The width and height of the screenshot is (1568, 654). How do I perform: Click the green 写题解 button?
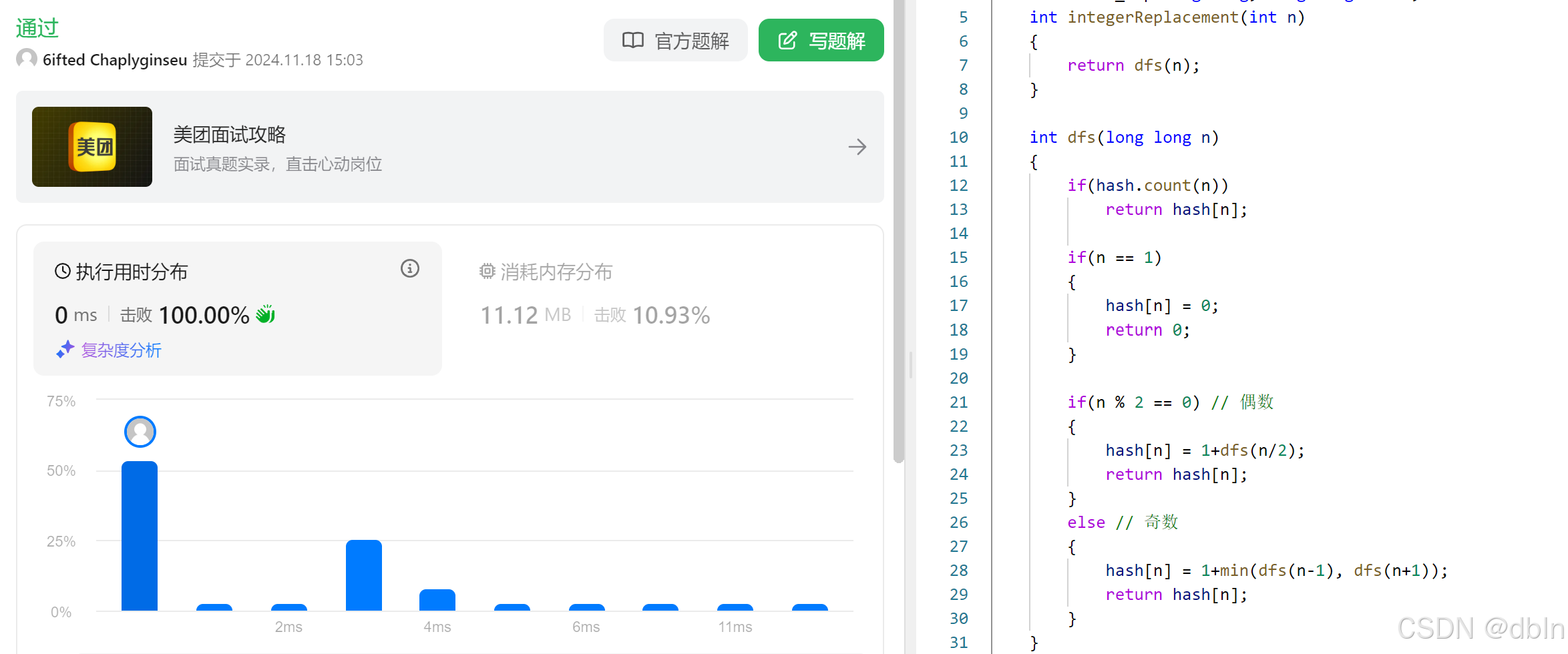point(821,41)
